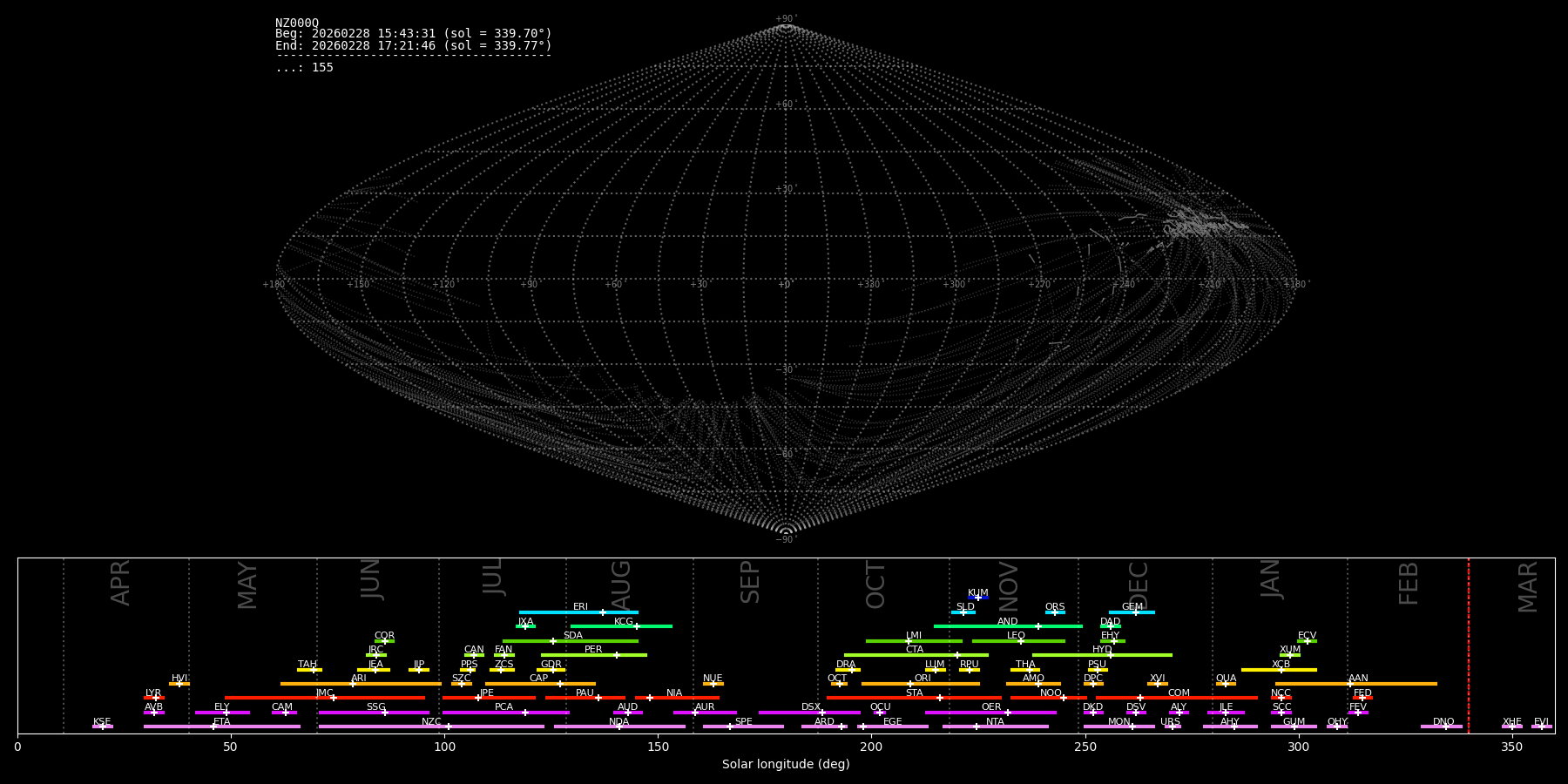Select the NOO shower label

point(1051,693)
